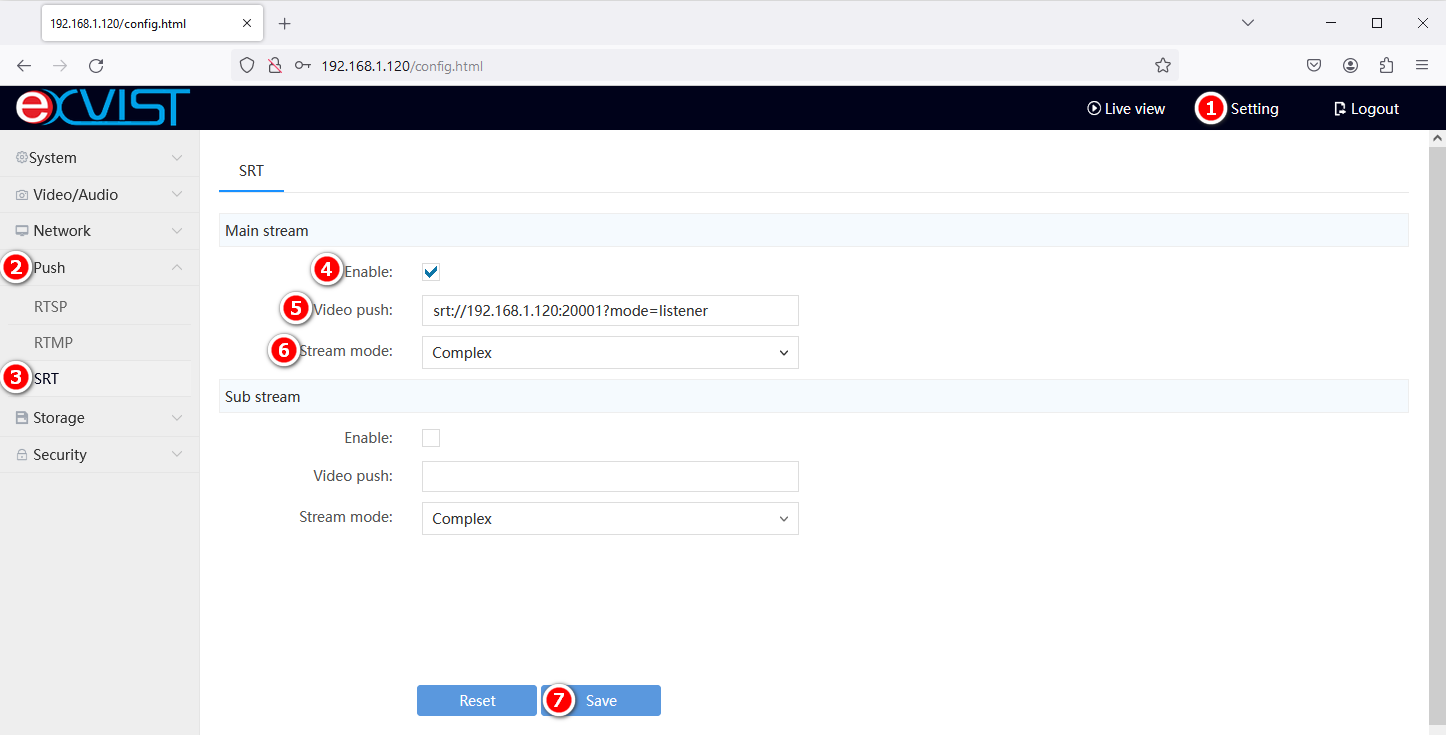Close the config.html tab
The height and width of the screenshot is (735, 1446).
pyautogui.click(x=247, y=24)
